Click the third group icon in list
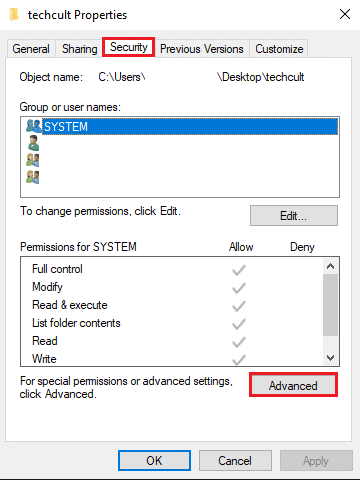Screen dimensions: 360x480 (33, 160)
